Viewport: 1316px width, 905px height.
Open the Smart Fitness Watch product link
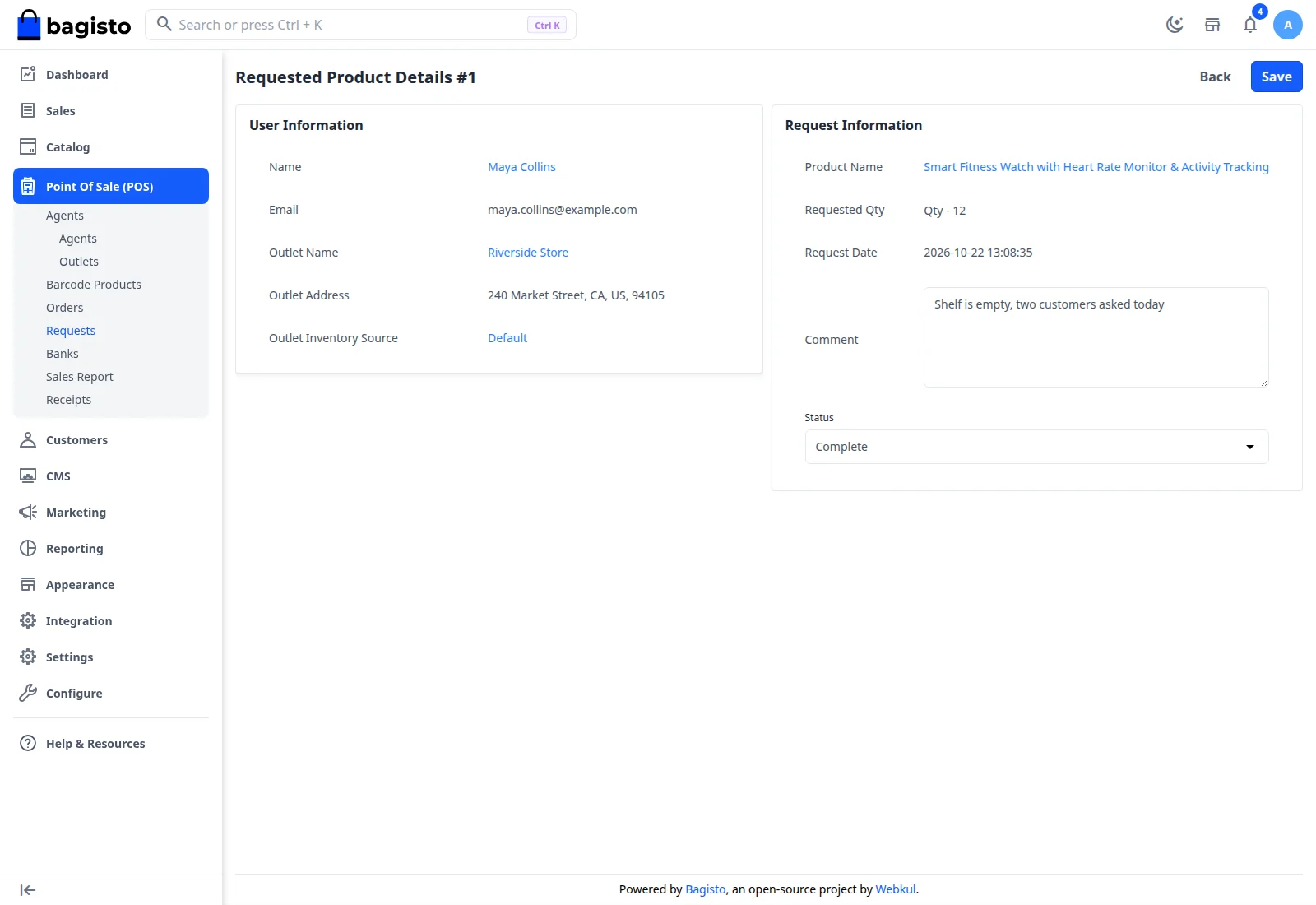[1096, 167]
